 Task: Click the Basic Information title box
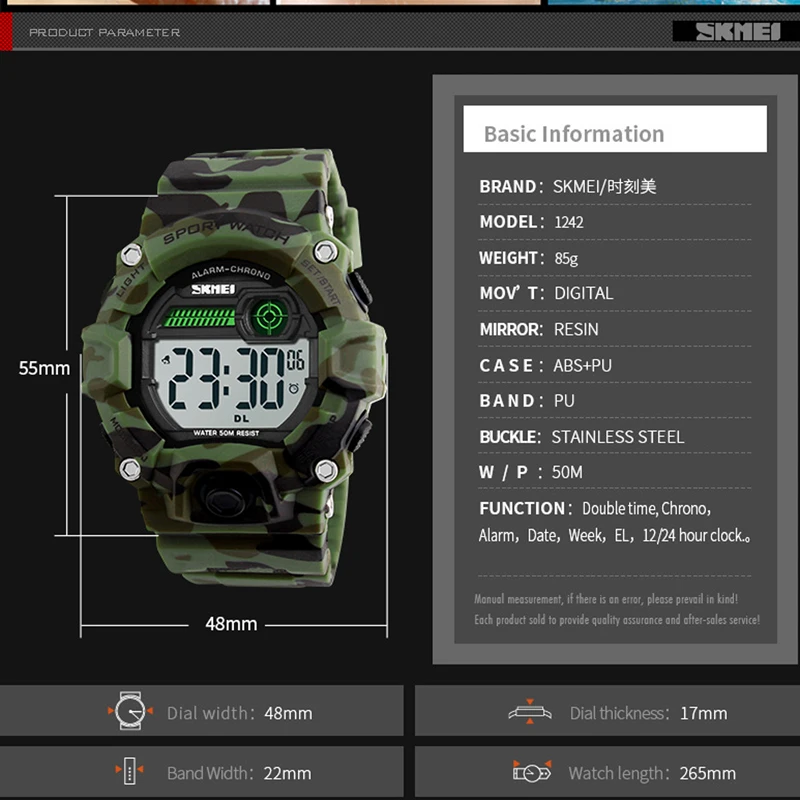(615, 129)
